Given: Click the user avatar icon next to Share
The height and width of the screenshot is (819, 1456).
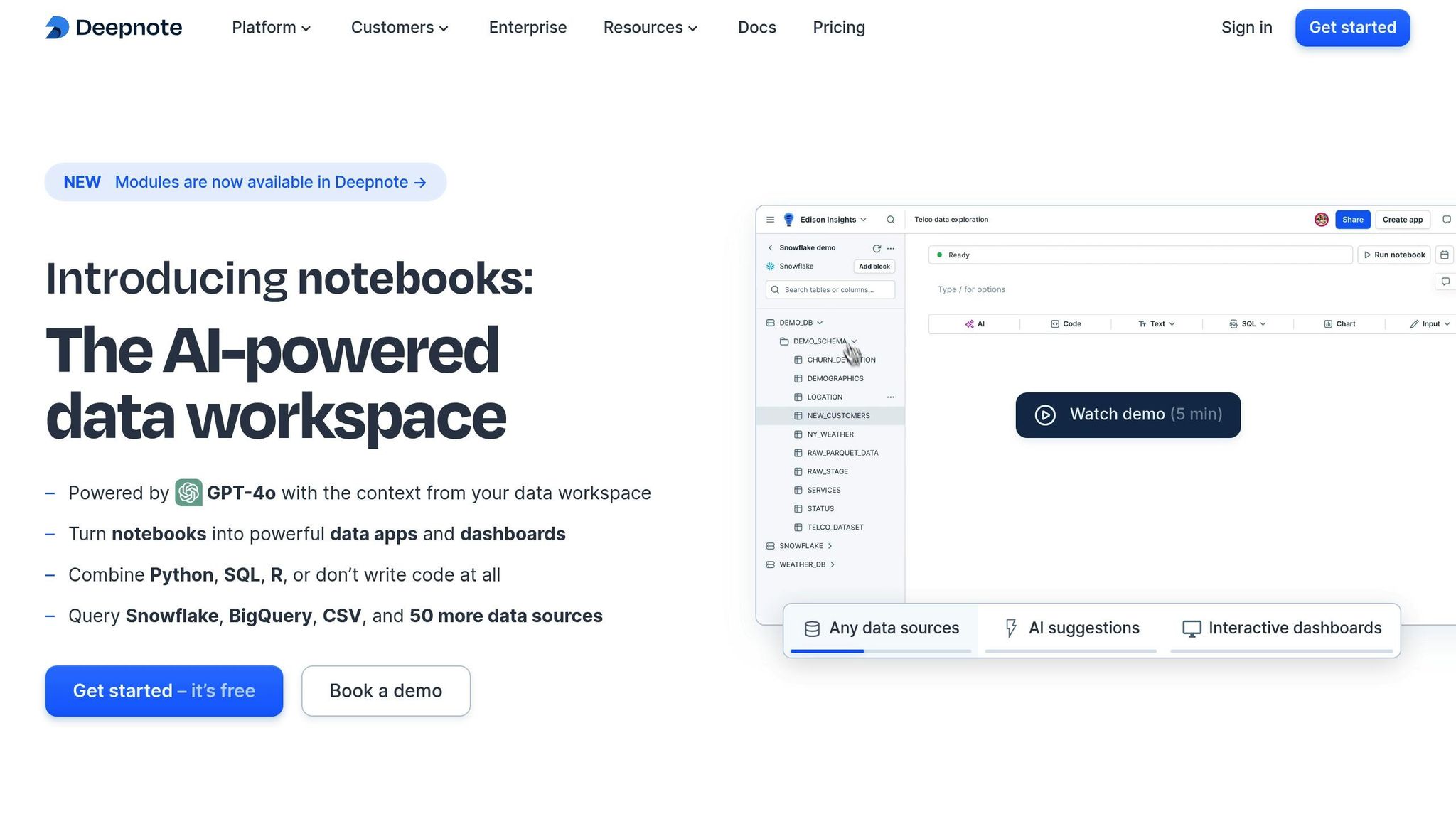Looking at the screenshot, I should 1322,220.
